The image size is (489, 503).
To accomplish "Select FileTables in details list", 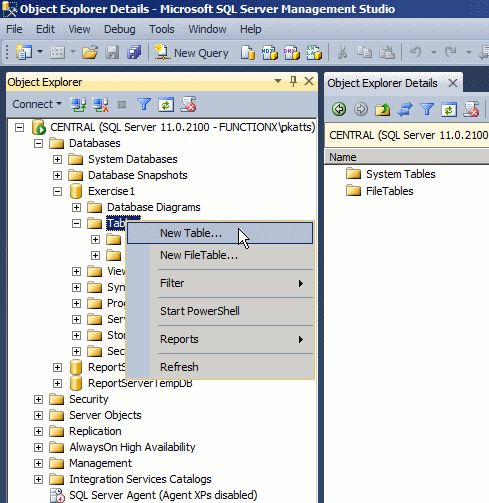I will coord(380,191).
